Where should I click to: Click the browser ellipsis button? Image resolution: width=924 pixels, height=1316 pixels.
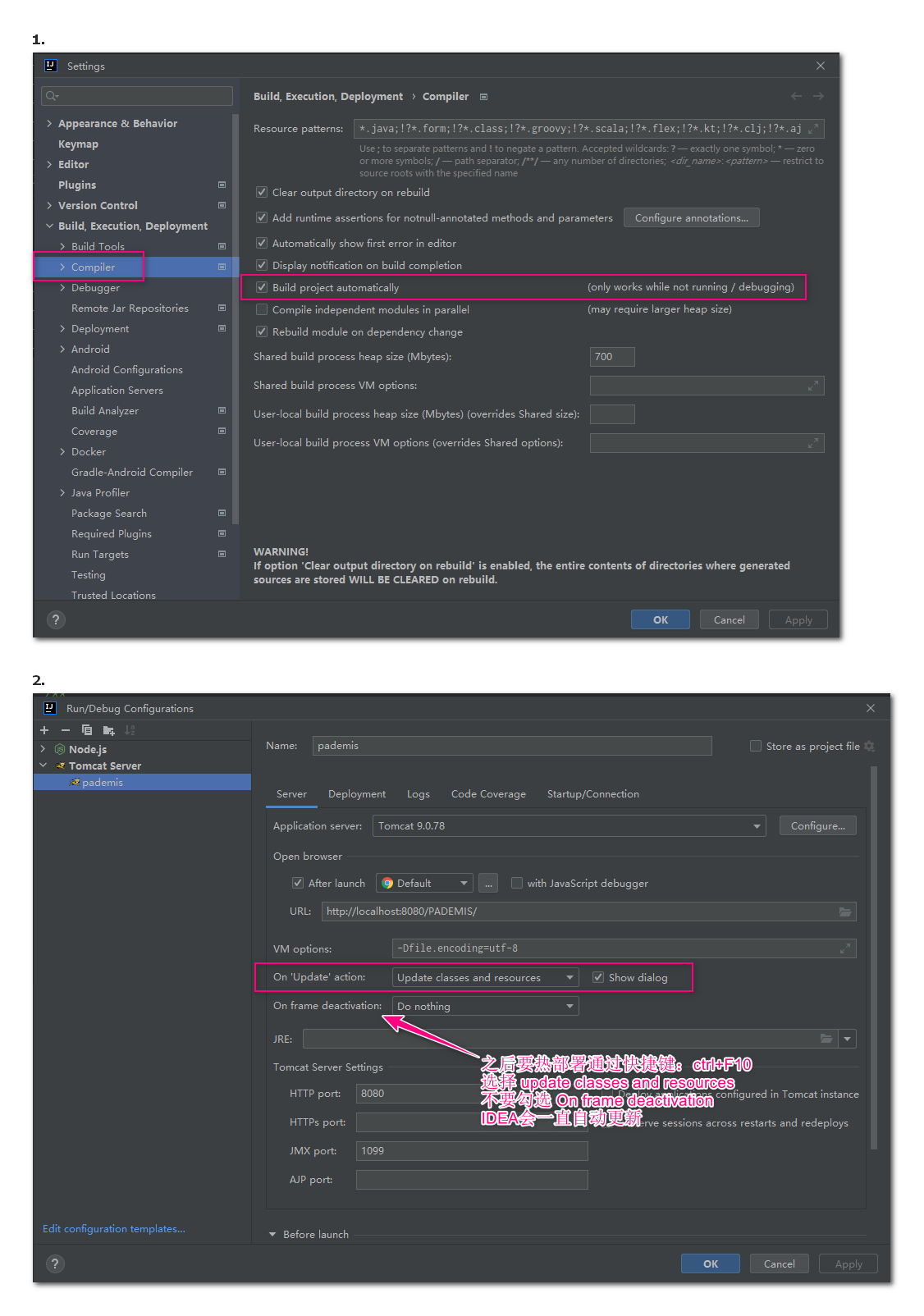click(488, 883)
